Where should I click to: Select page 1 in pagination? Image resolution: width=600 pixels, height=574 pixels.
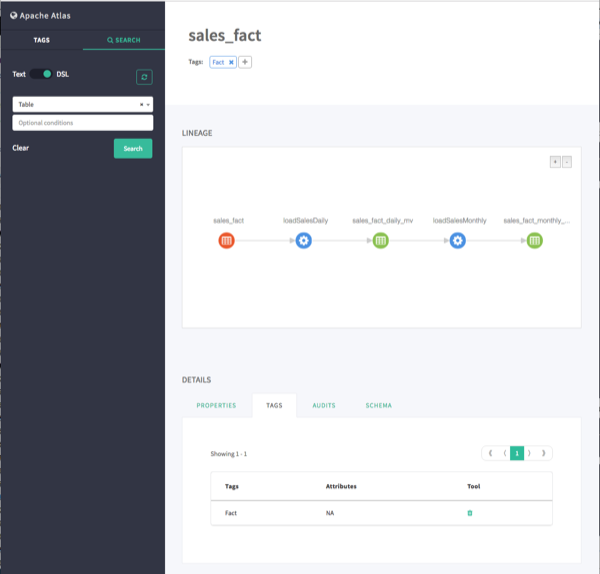tap(517, 453)
